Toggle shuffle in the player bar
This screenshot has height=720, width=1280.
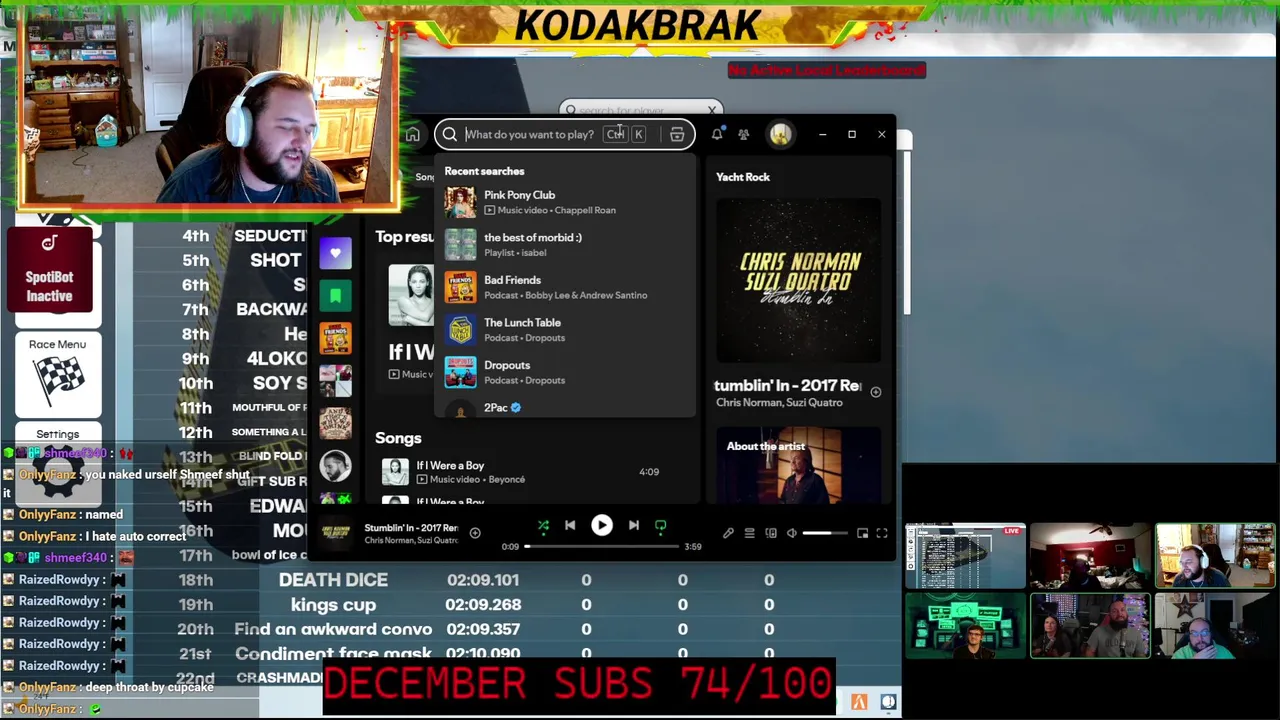click(543, 525)
